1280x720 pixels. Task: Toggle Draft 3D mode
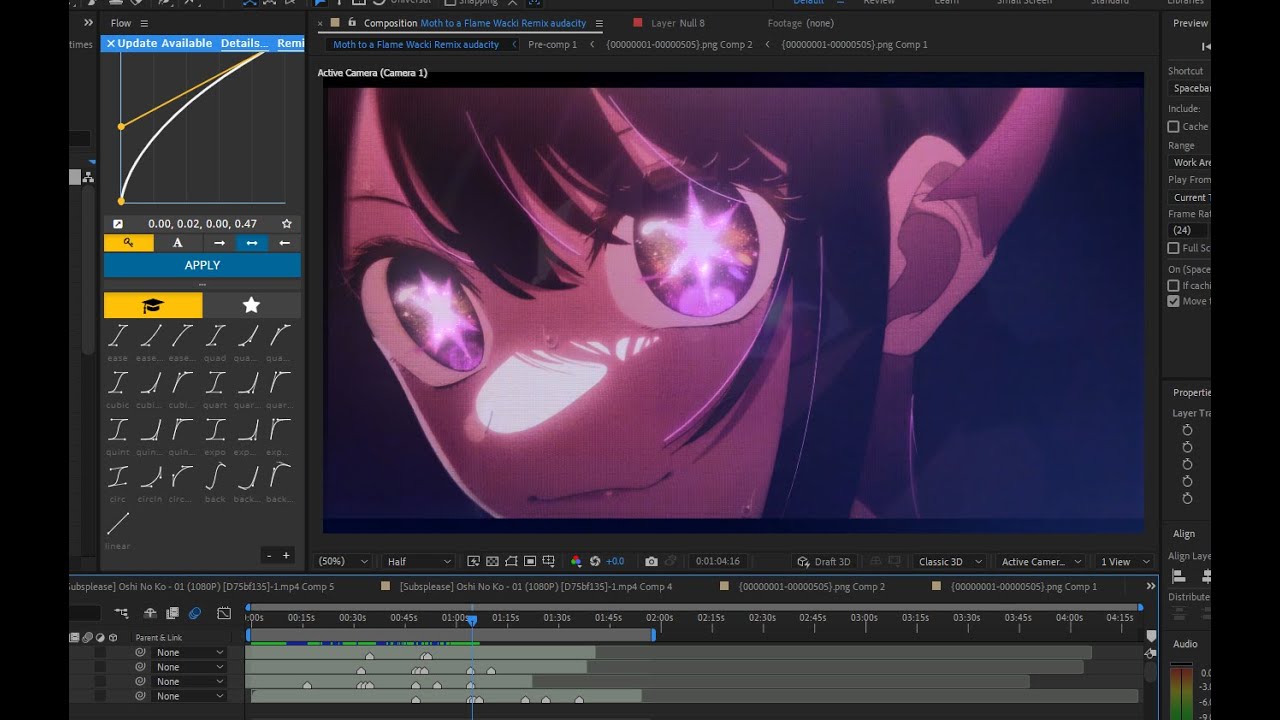[825, 562]
